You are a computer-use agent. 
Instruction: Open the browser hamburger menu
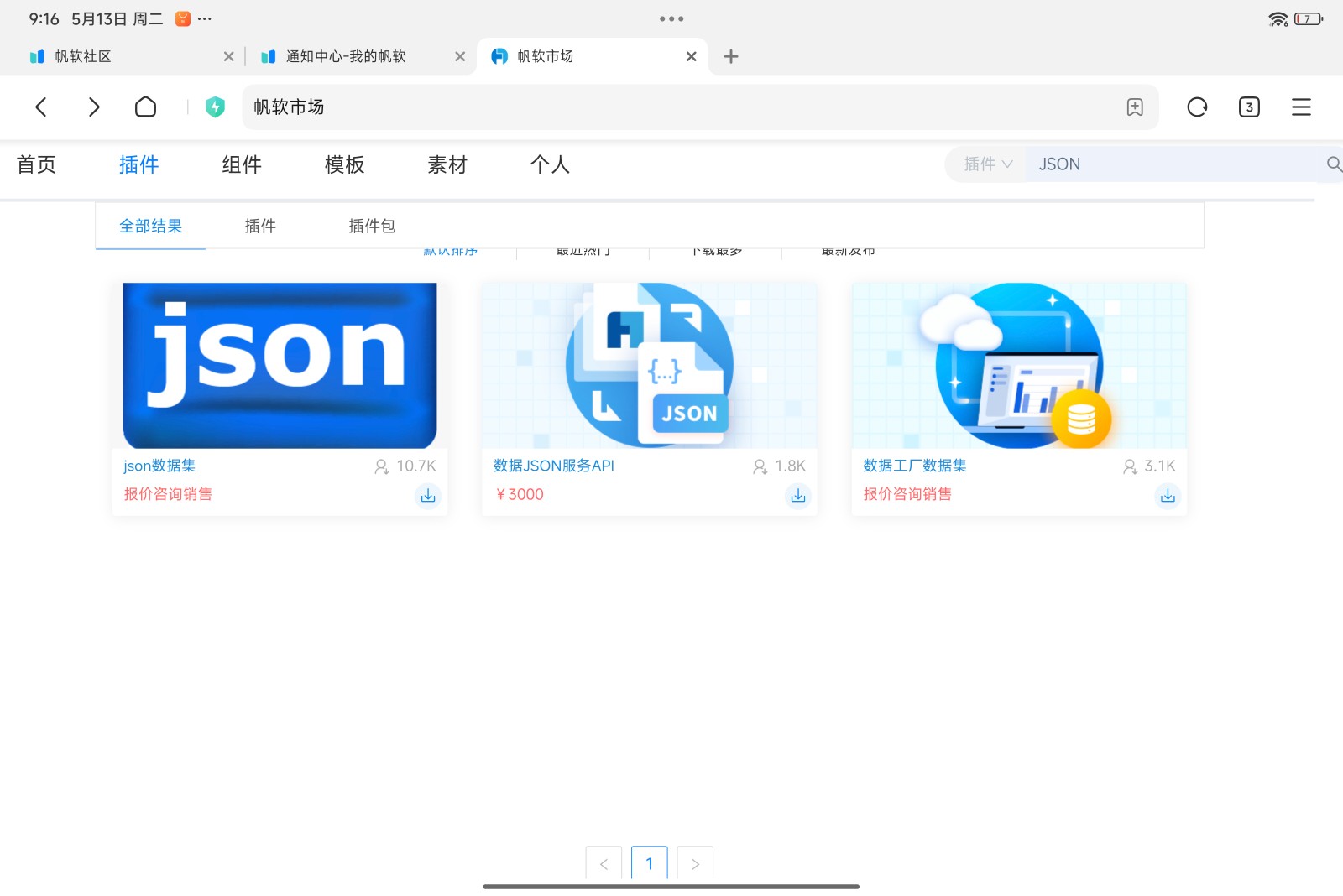click(x=1301, y=107)
